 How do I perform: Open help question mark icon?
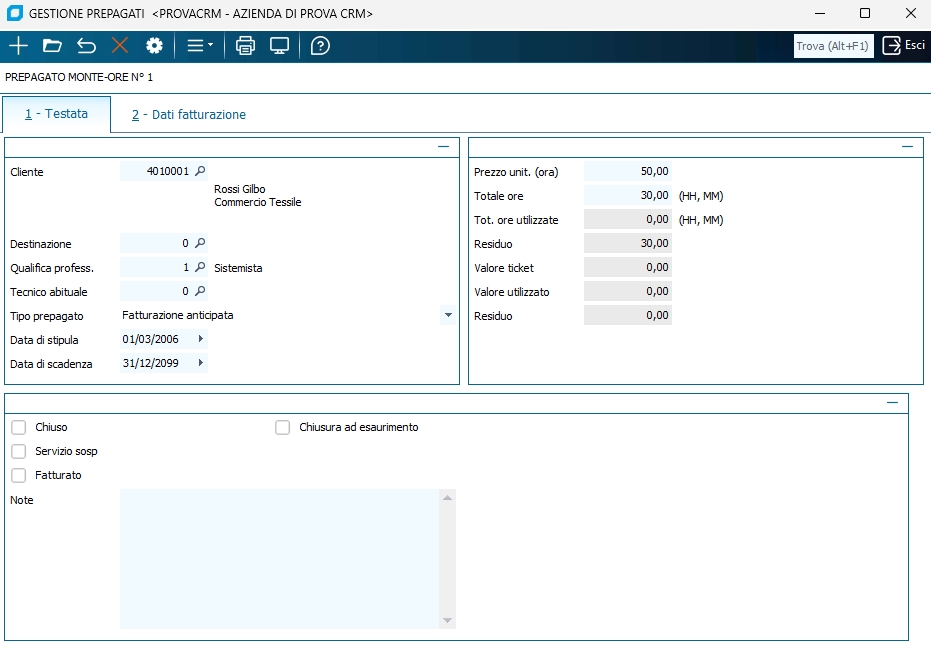pos(320,46)
